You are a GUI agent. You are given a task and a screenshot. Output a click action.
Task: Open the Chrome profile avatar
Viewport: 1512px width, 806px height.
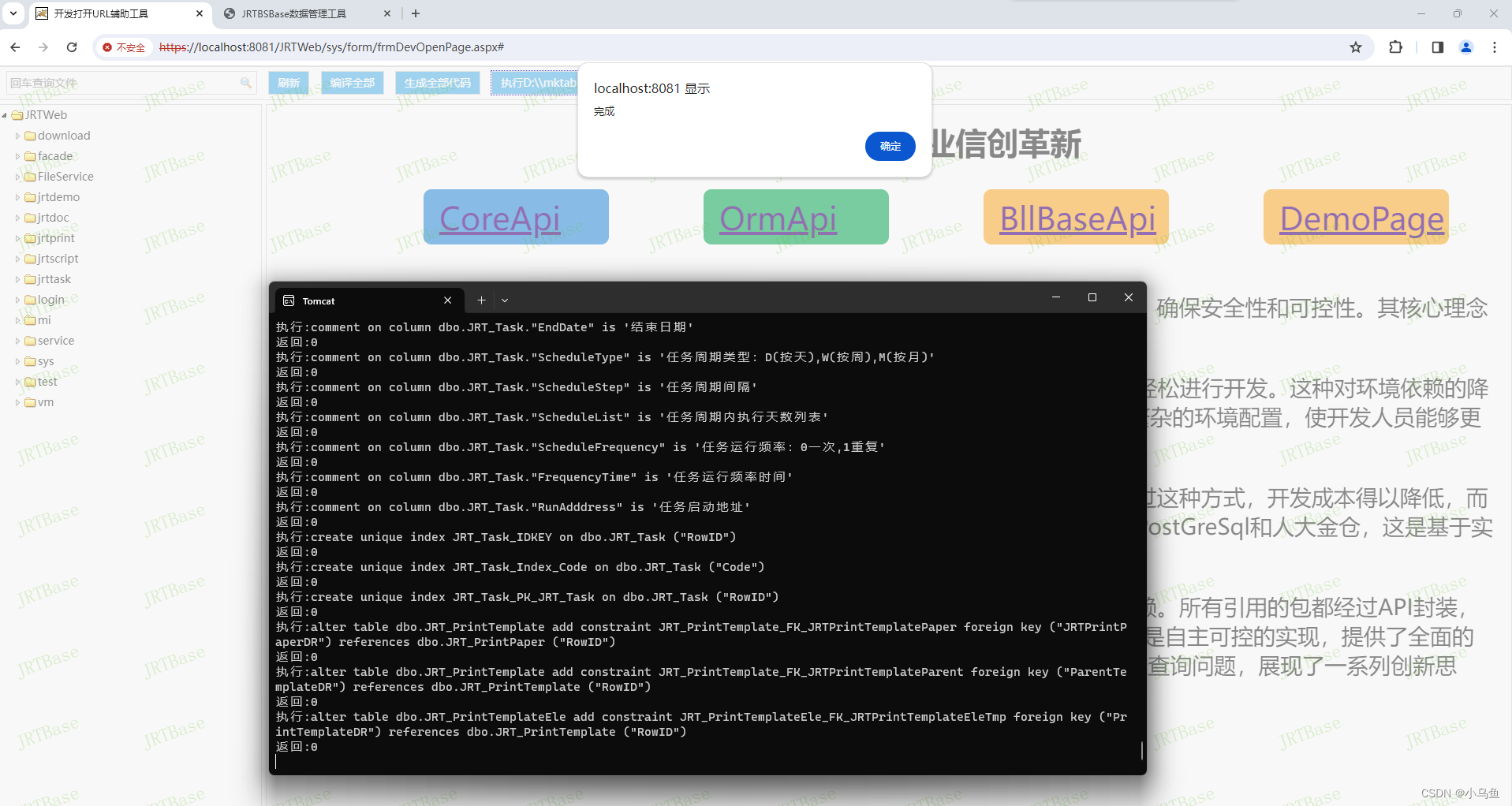pos(1466,47)
